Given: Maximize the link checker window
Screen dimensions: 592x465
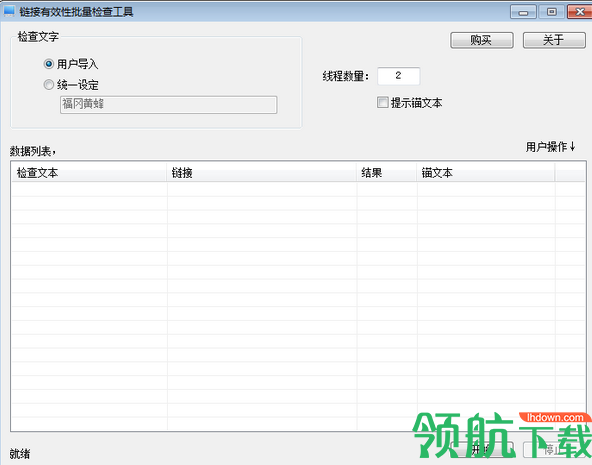Looking at the screenshot, I should tap(551, 12).
